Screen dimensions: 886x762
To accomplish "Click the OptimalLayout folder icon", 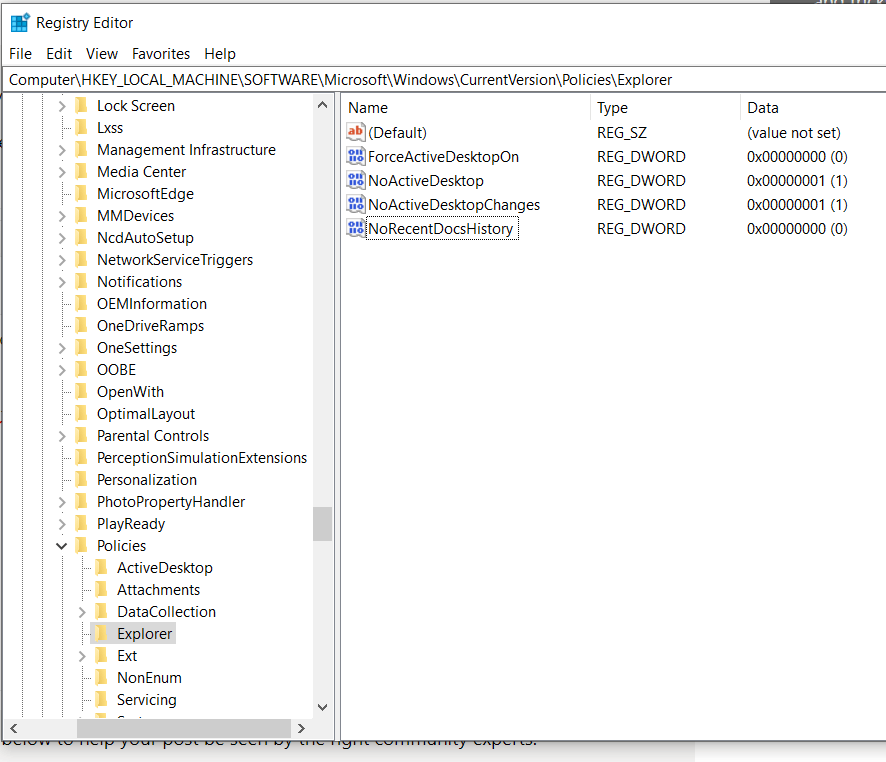I will [81, 413].
